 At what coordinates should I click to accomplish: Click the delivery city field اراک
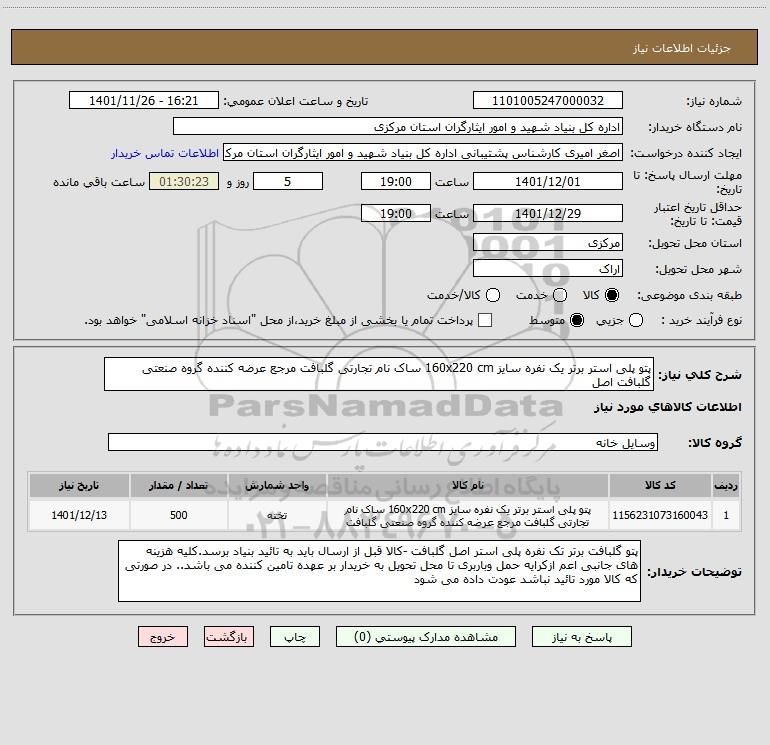(x=548, y=268)
